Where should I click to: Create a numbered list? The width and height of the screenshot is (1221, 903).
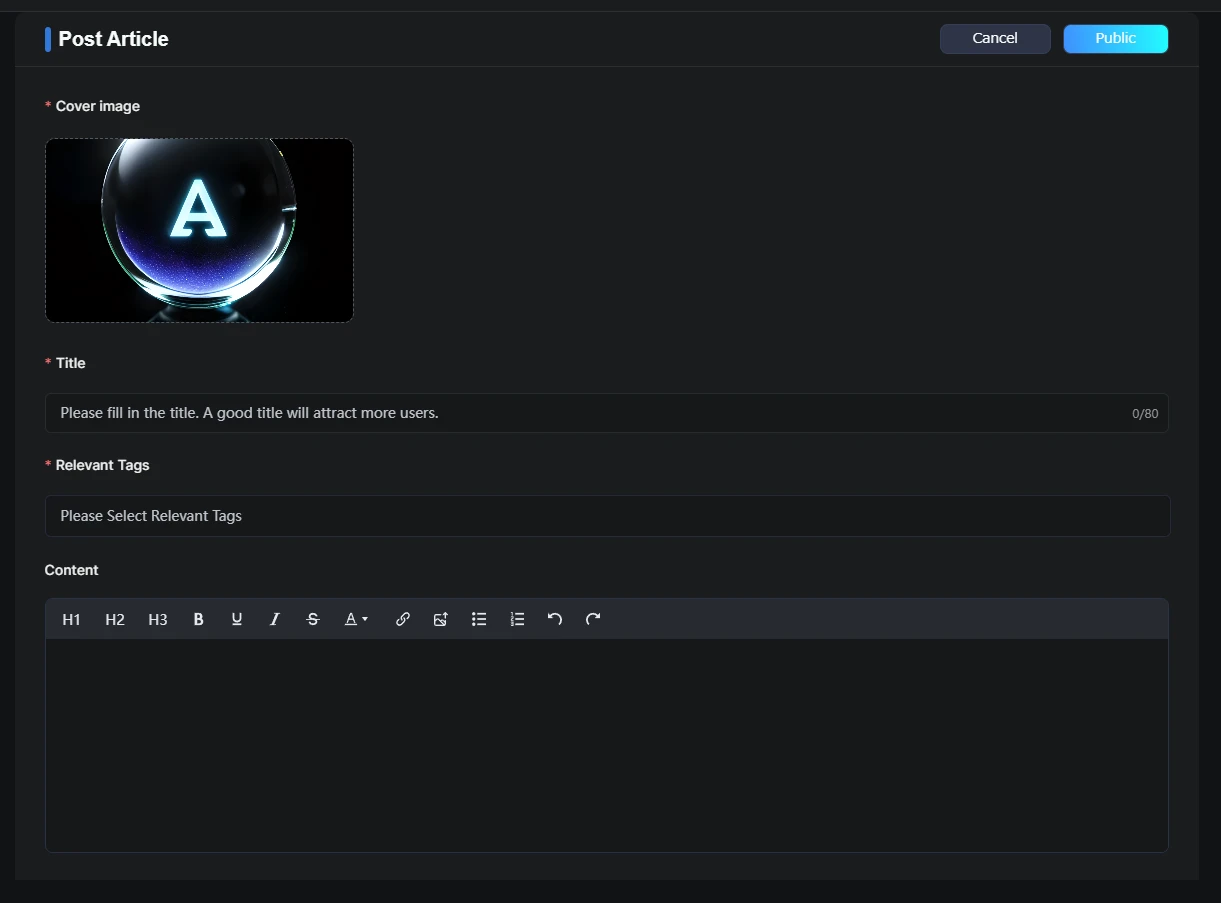(517, 620)
